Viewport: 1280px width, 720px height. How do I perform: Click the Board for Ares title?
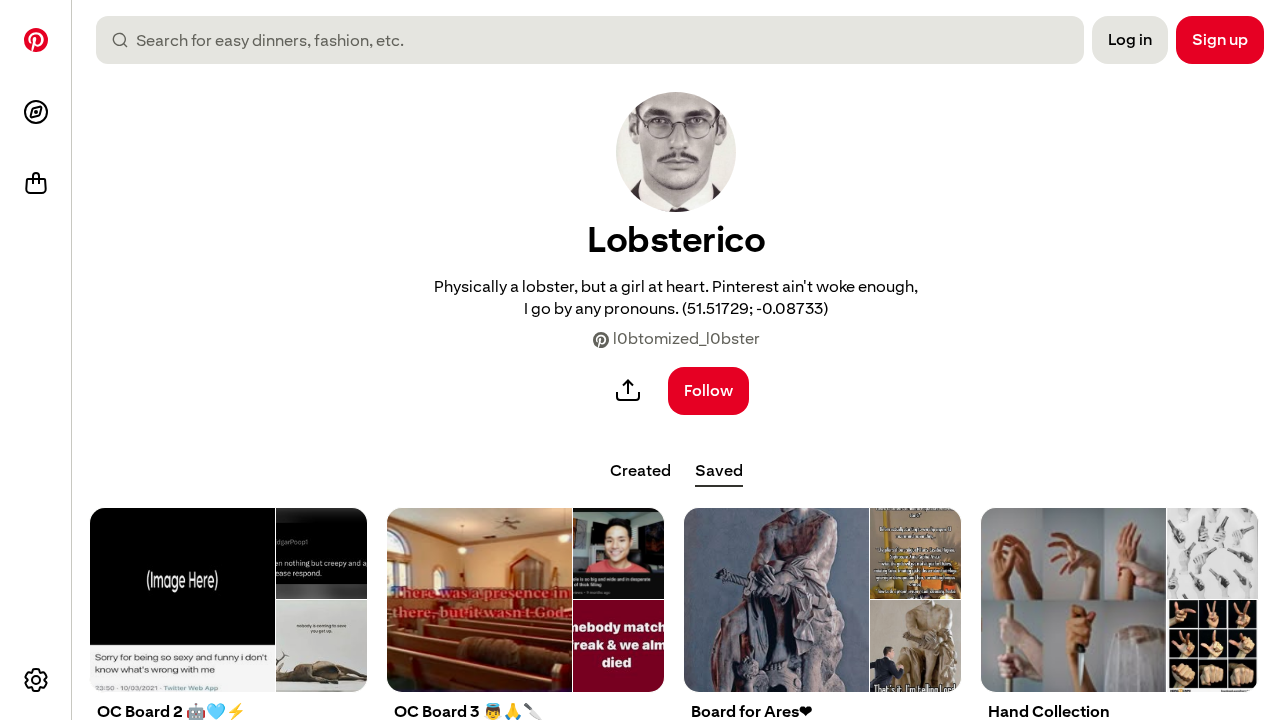pyautogui.click(x=752, y=711)
